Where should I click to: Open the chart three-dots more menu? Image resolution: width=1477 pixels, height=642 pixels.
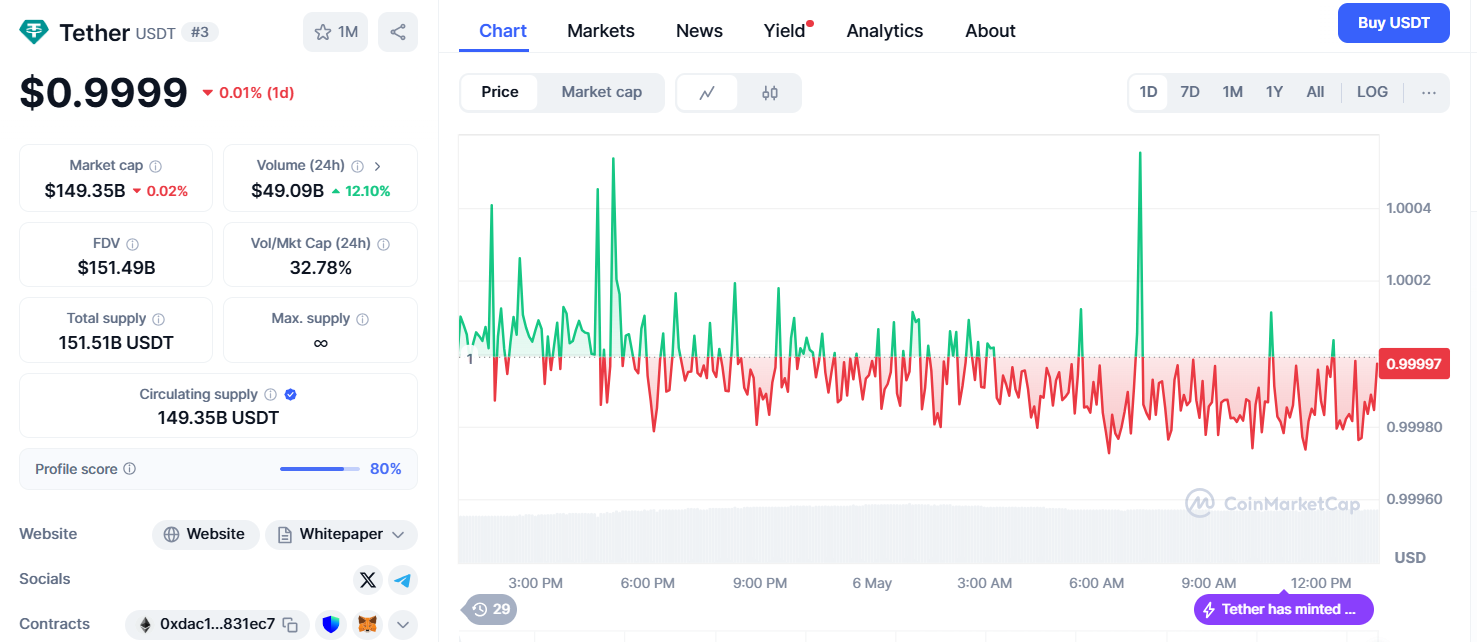click(1429, 92)
